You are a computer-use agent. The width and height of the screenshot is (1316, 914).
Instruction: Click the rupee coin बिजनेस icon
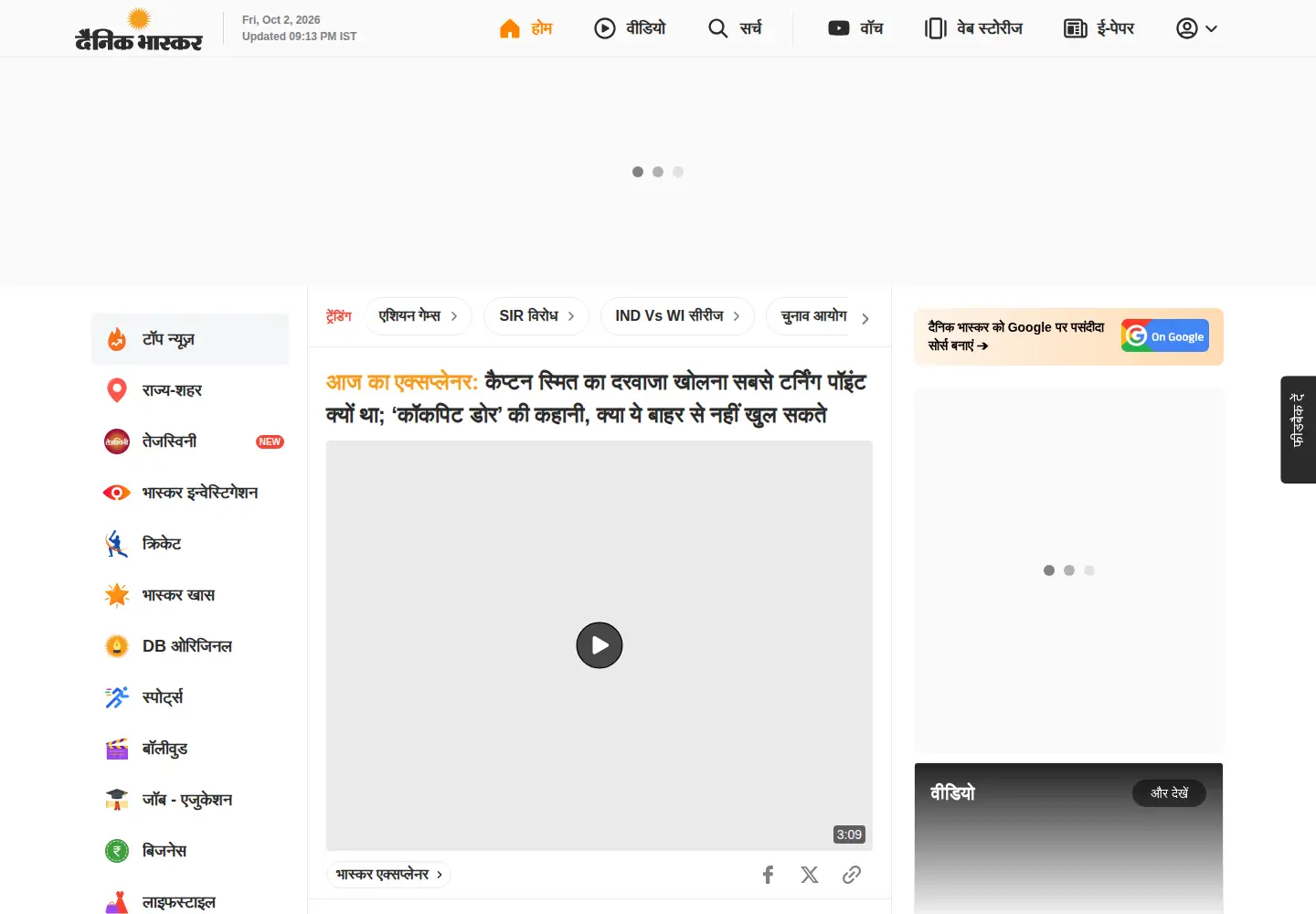tap(117, 851)
